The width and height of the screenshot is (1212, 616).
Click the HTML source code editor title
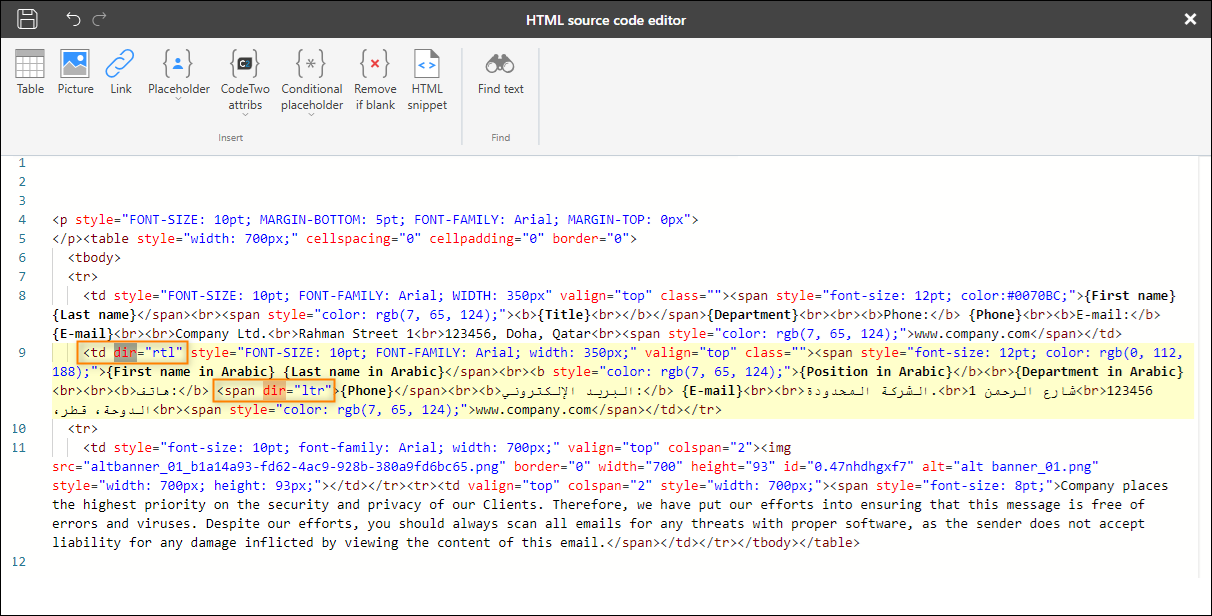[606, 20]
